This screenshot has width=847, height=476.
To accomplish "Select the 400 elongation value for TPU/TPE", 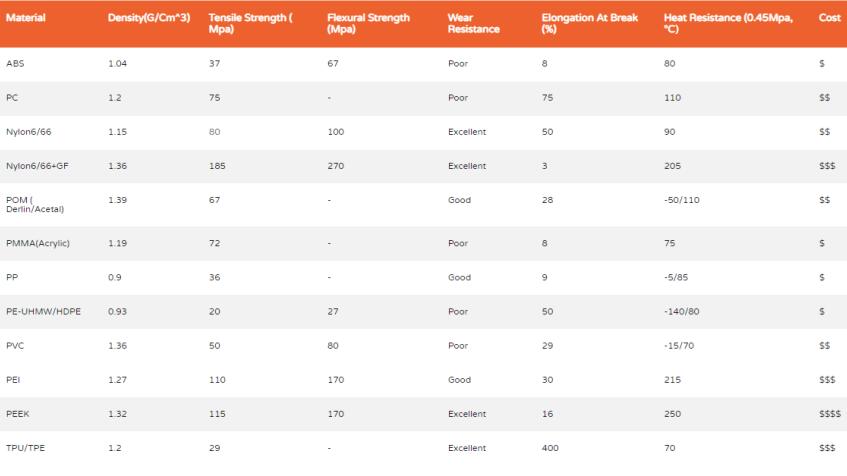I will (550, 448).
